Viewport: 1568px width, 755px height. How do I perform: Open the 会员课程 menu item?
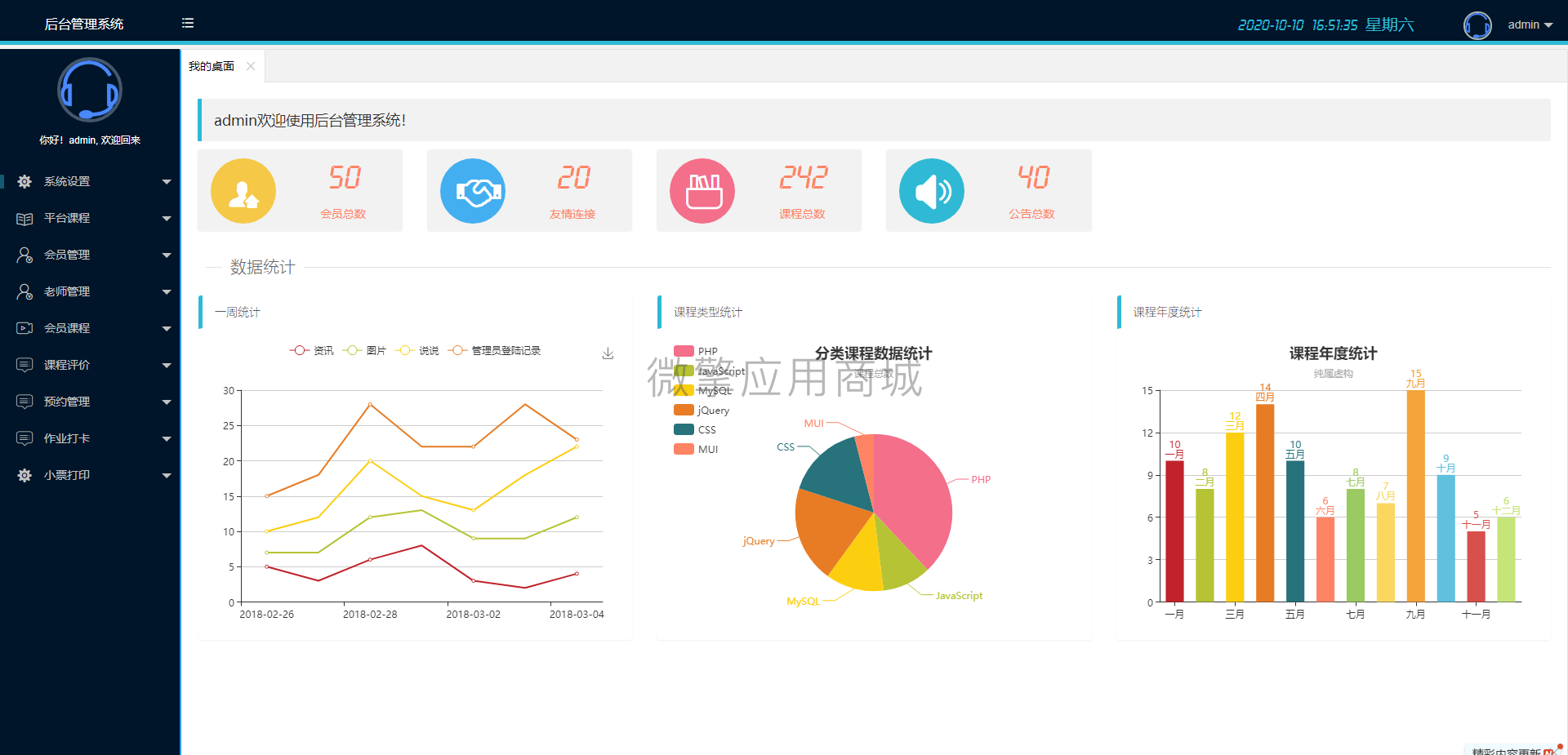tap(90, 328)
